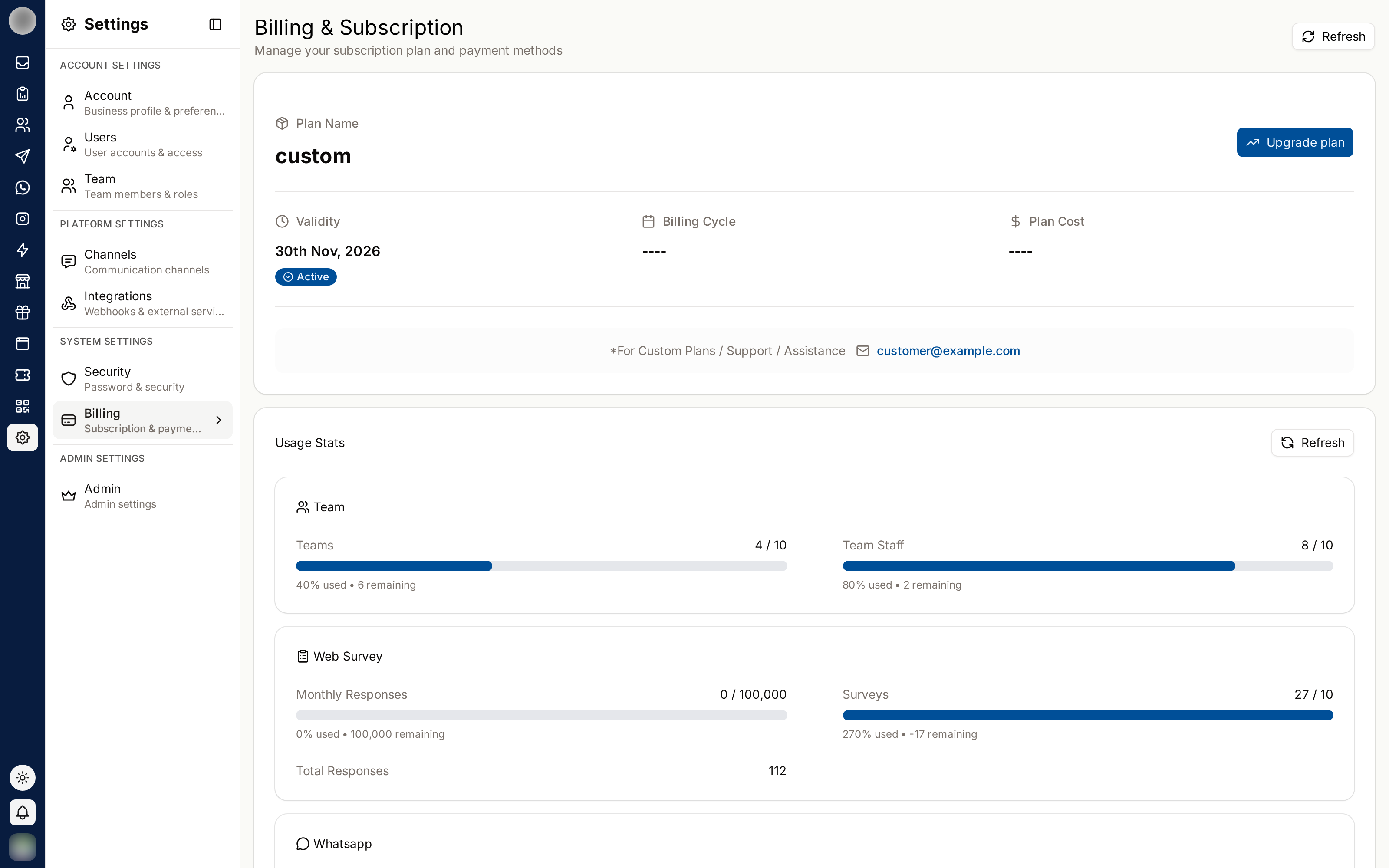1389x868 pixels.
Task: Click the "8 / 10" team staff count
Action: pos(1317,546)
